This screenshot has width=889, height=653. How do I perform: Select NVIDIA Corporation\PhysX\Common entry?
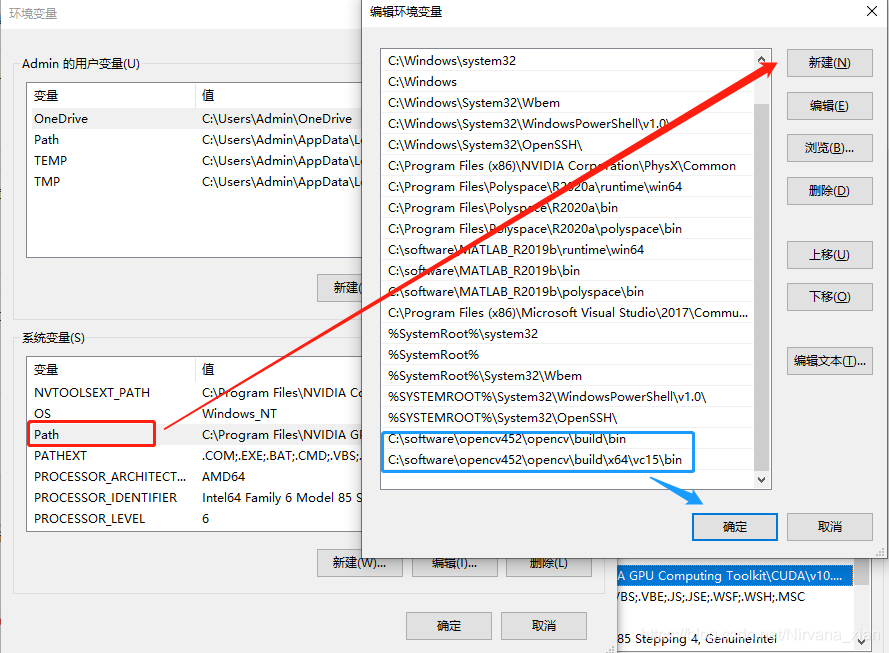pos(568,166)
